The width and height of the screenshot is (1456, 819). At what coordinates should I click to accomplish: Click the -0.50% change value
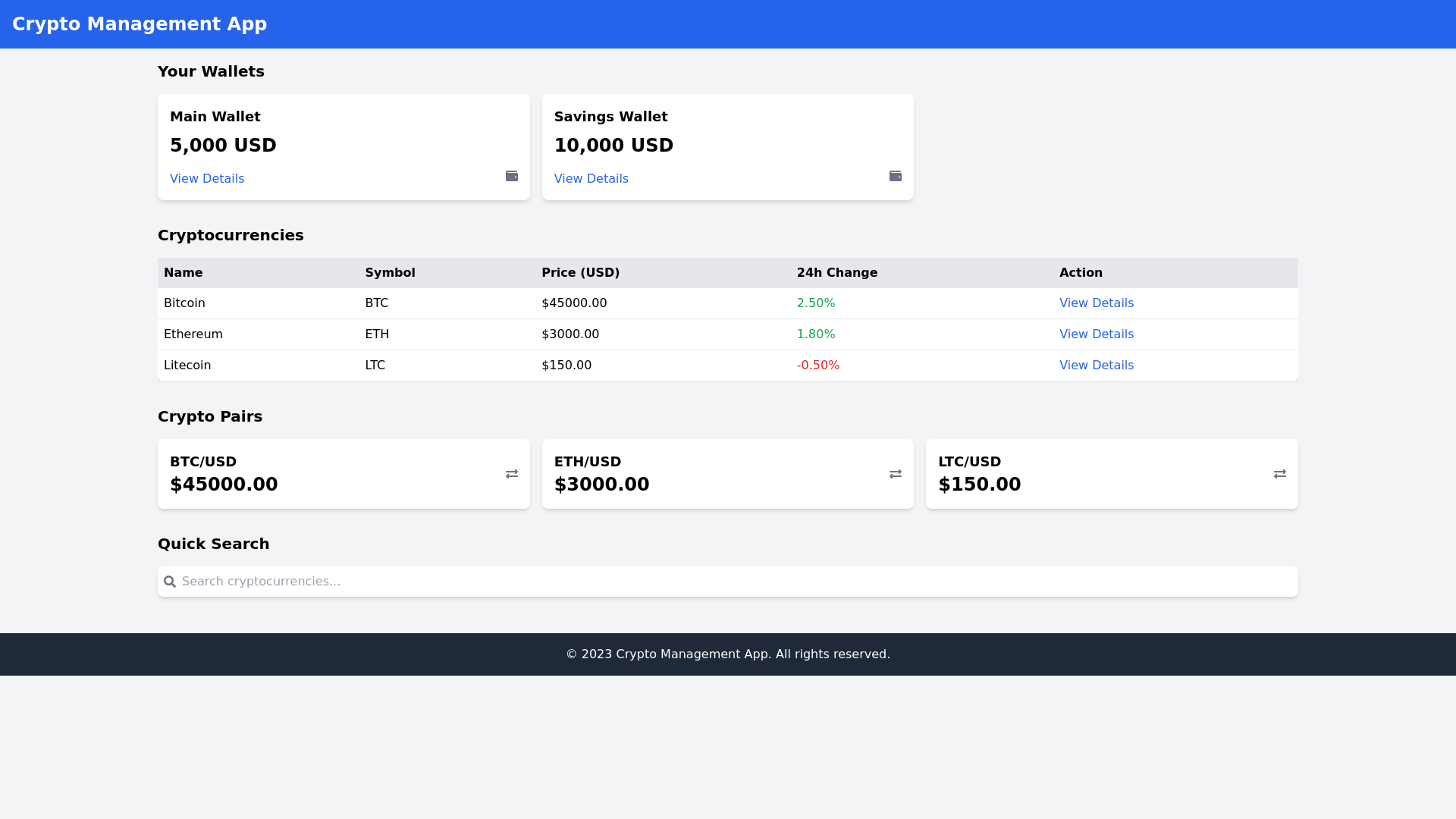[x=818, y=366]
